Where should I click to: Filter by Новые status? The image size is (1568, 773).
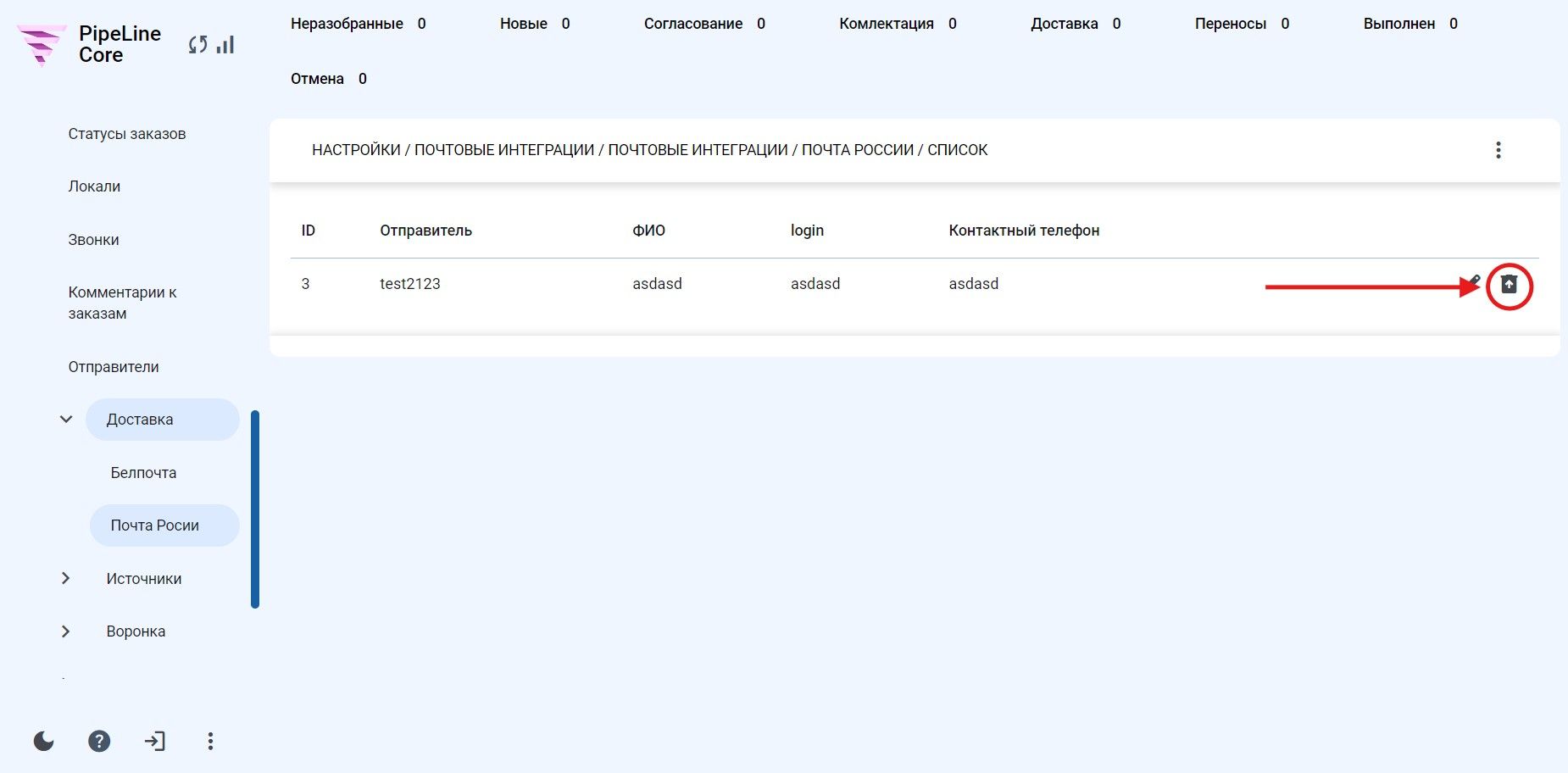point(535,24)
